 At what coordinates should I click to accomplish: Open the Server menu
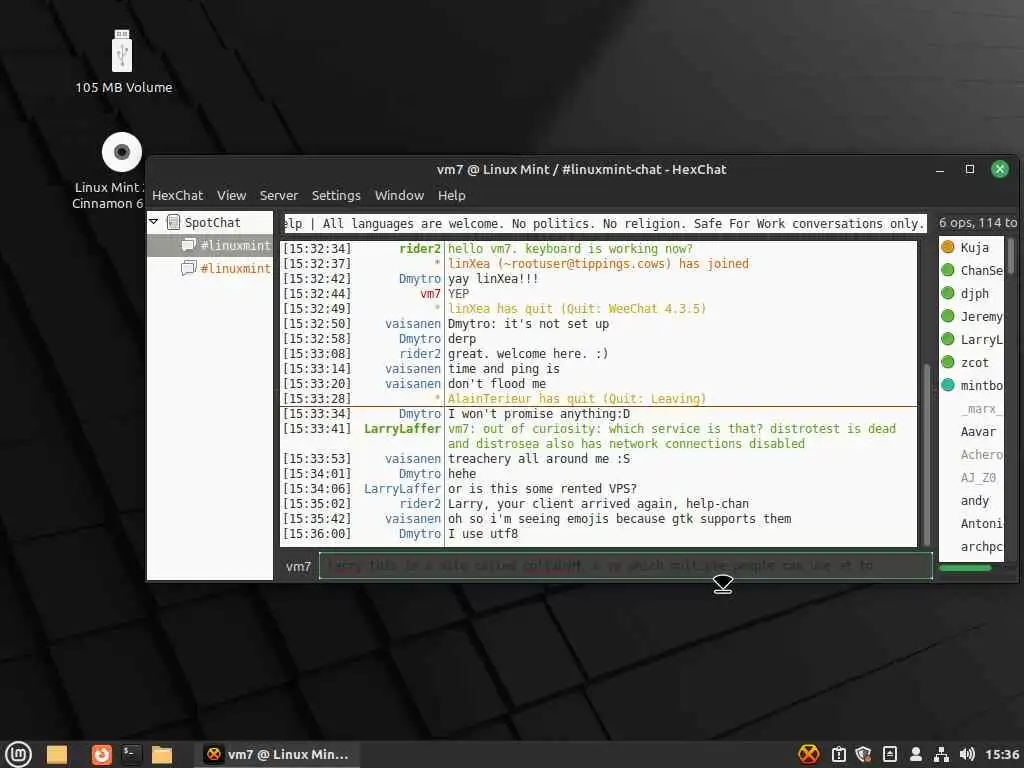coord(278,195)
